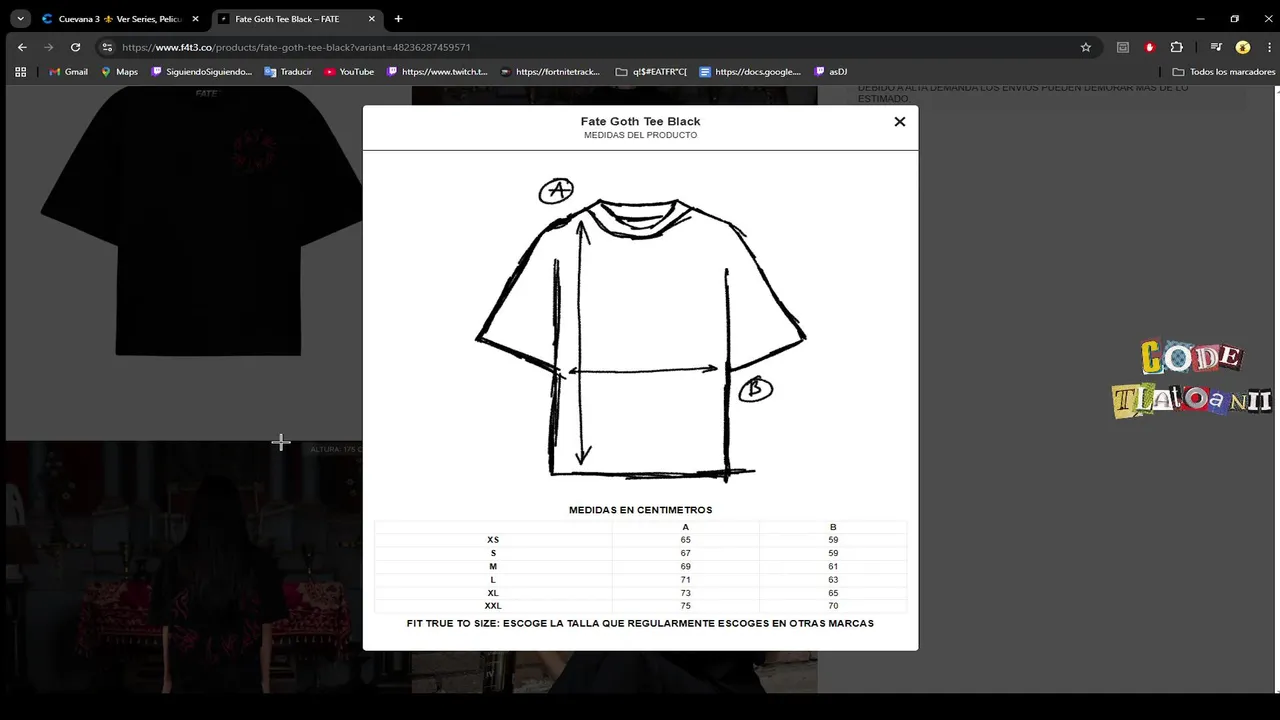Click the shirt measurement sketch image
1280x720 pixels.
tap(640, 330)
